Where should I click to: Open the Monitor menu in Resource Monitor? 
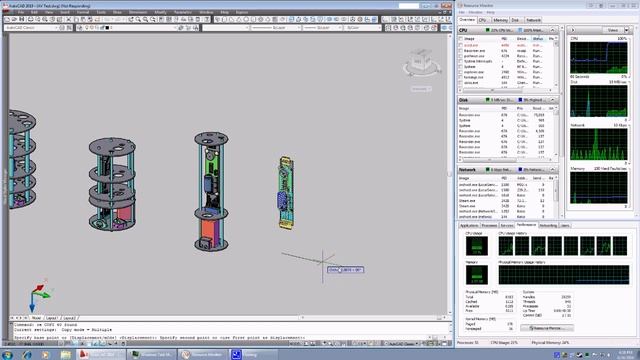pyautogui.click(x=475, y=13)
